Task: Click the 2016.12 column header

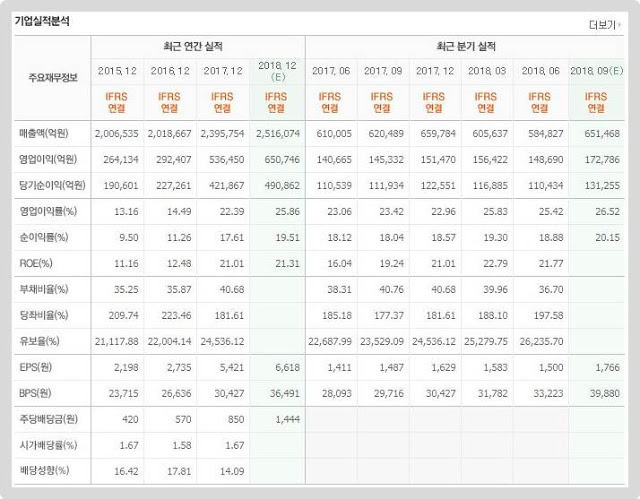Action: pos(170,71)
